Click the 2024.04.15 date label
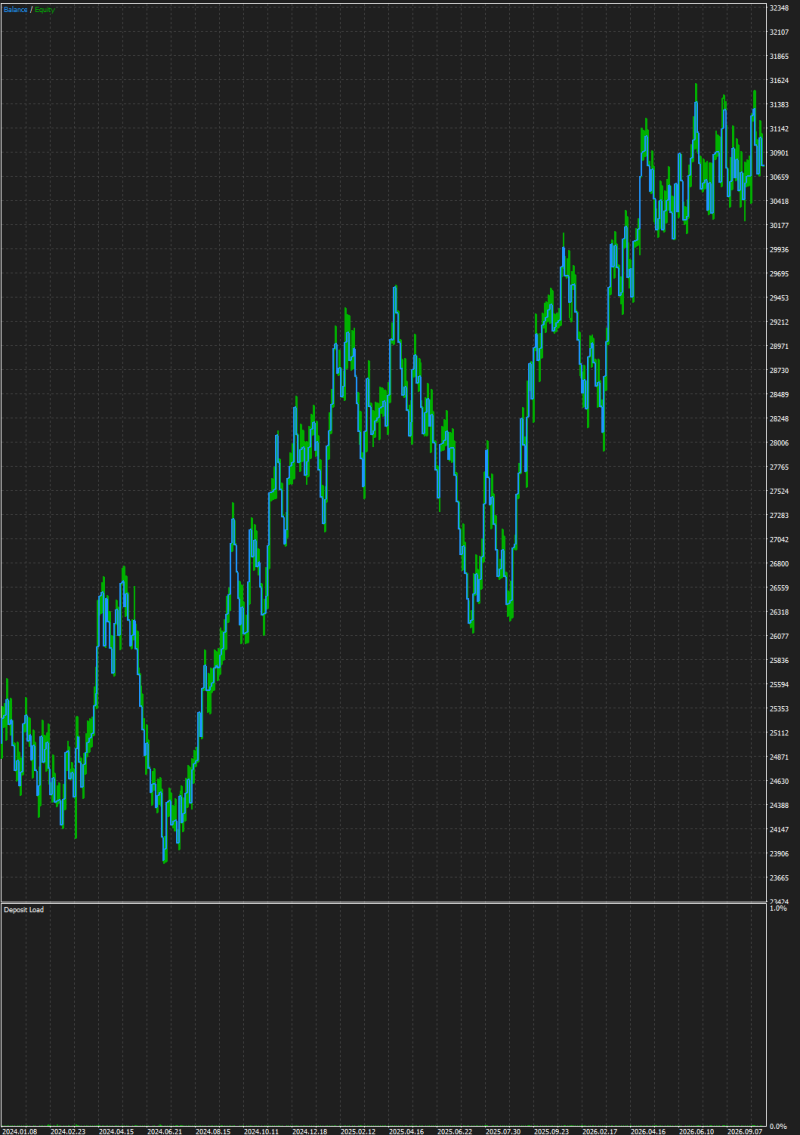Viewport: 800px width, 1135px height. 117,1131
